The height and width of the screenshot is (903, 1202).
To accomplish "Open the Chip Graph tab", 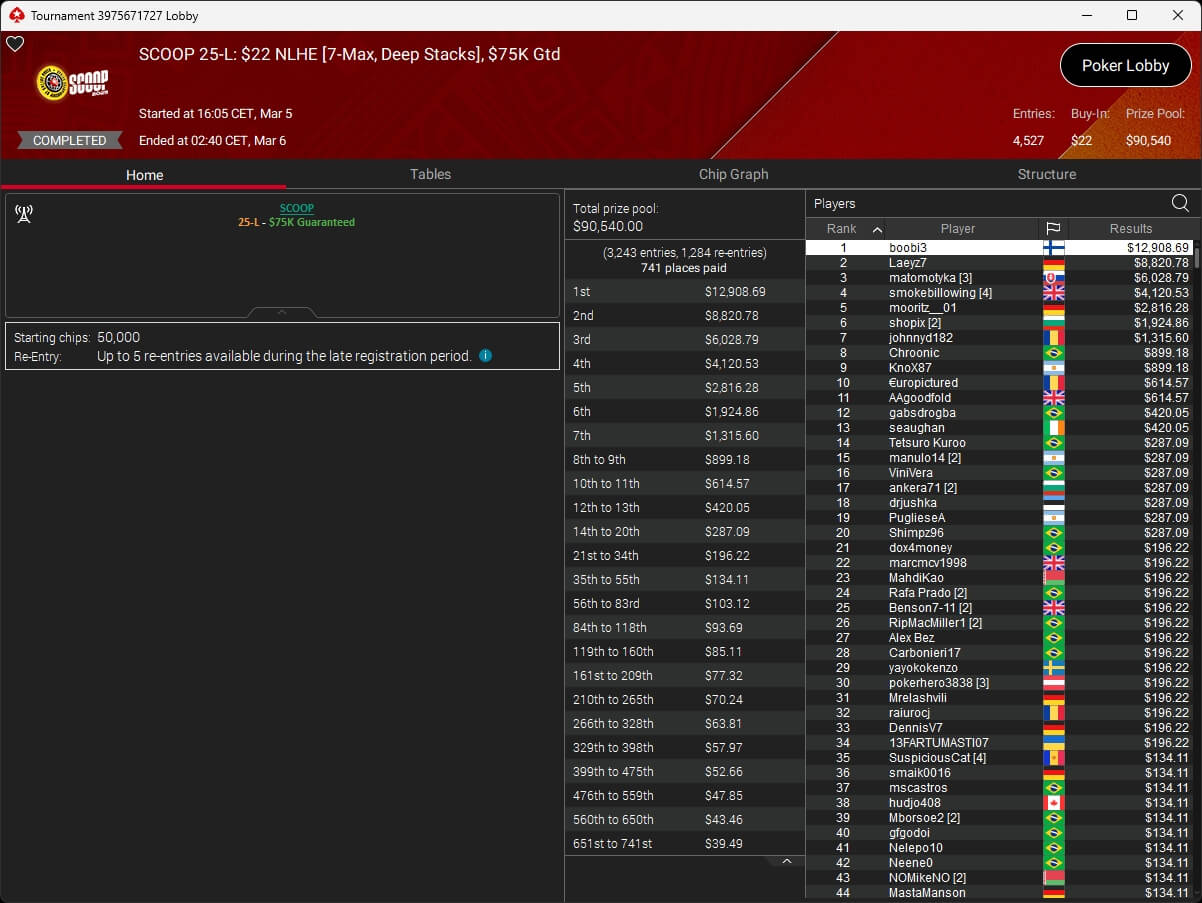I will click(x=733, y=174).
